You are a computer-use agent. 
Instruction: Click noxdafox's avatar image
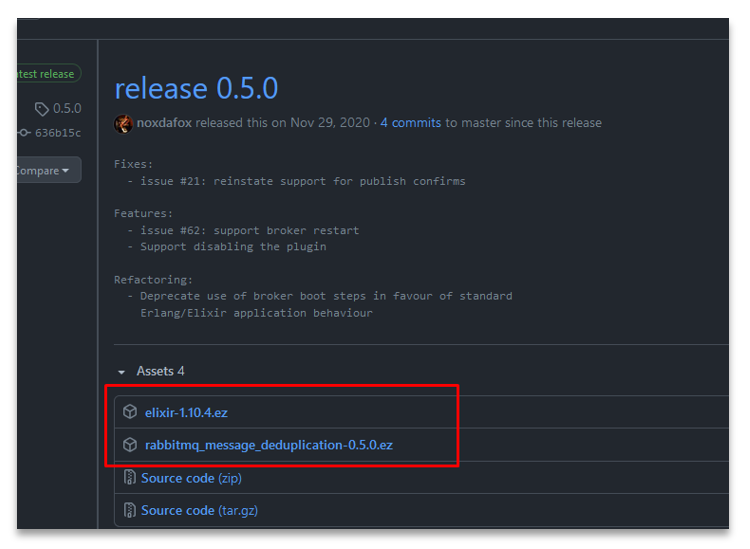(123, 124)
